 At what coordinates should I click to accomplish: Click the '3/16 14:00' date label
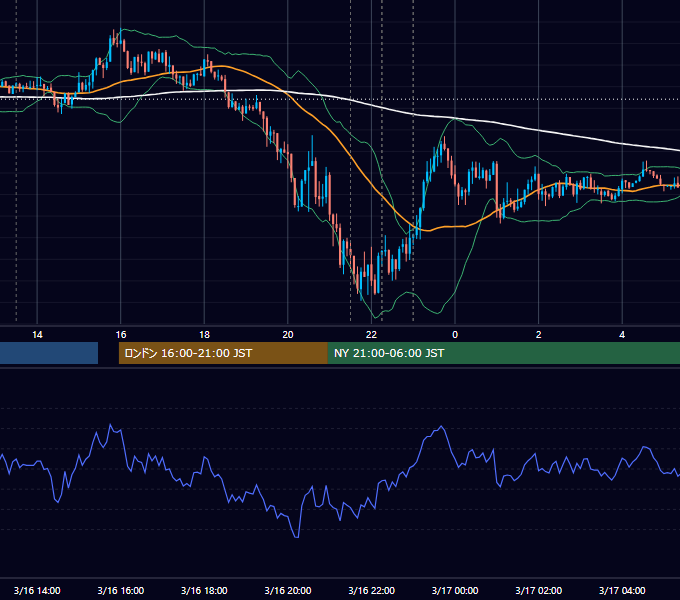(x=37, y=590)
